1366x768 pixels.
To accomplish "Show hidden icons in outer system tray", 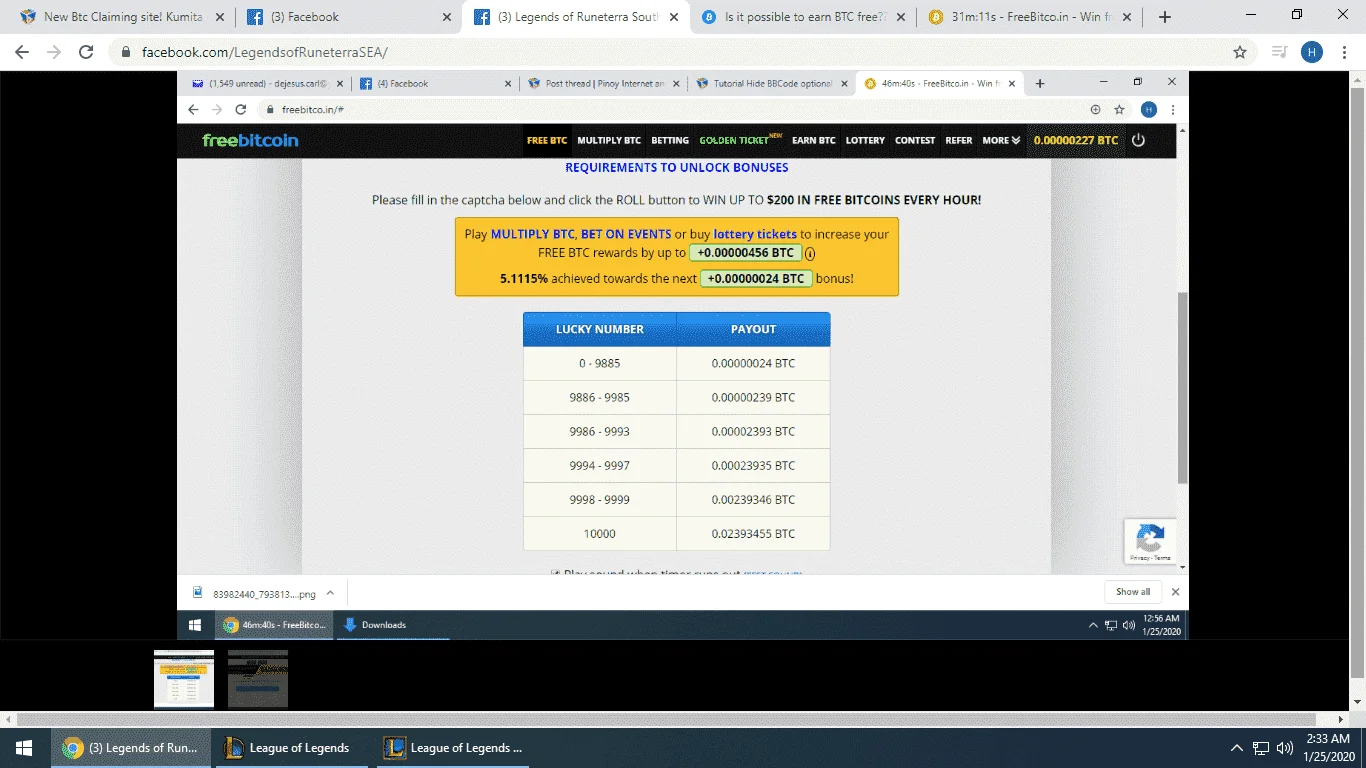I will click(x=1237, y=748).
